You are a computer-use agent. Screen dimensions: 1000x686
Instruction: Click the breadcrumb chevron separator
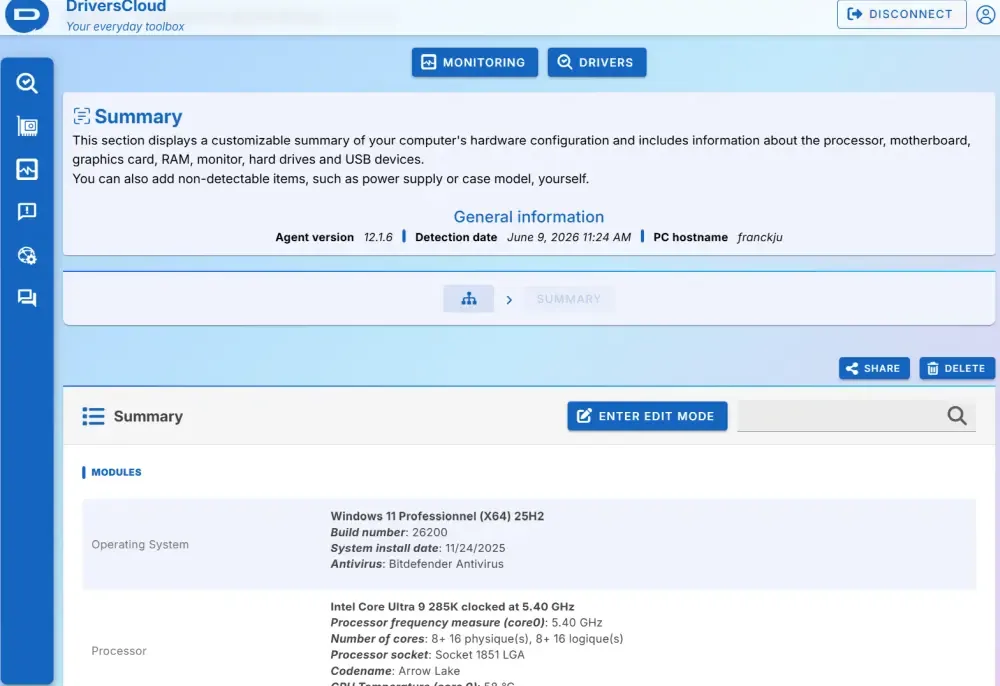point(509,300)
